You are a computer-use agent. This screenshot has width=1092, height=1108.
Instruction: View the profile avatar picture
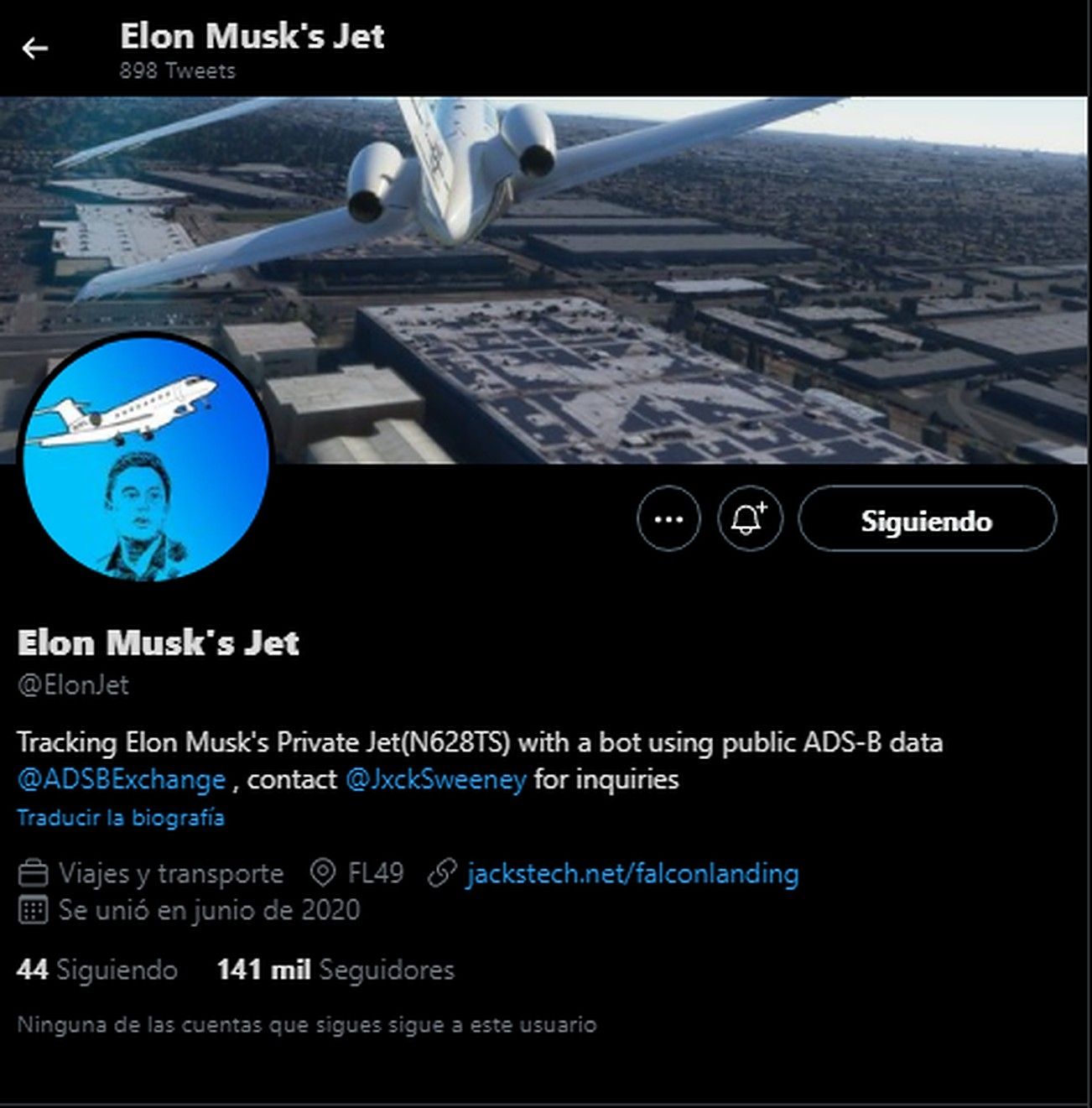146,457
